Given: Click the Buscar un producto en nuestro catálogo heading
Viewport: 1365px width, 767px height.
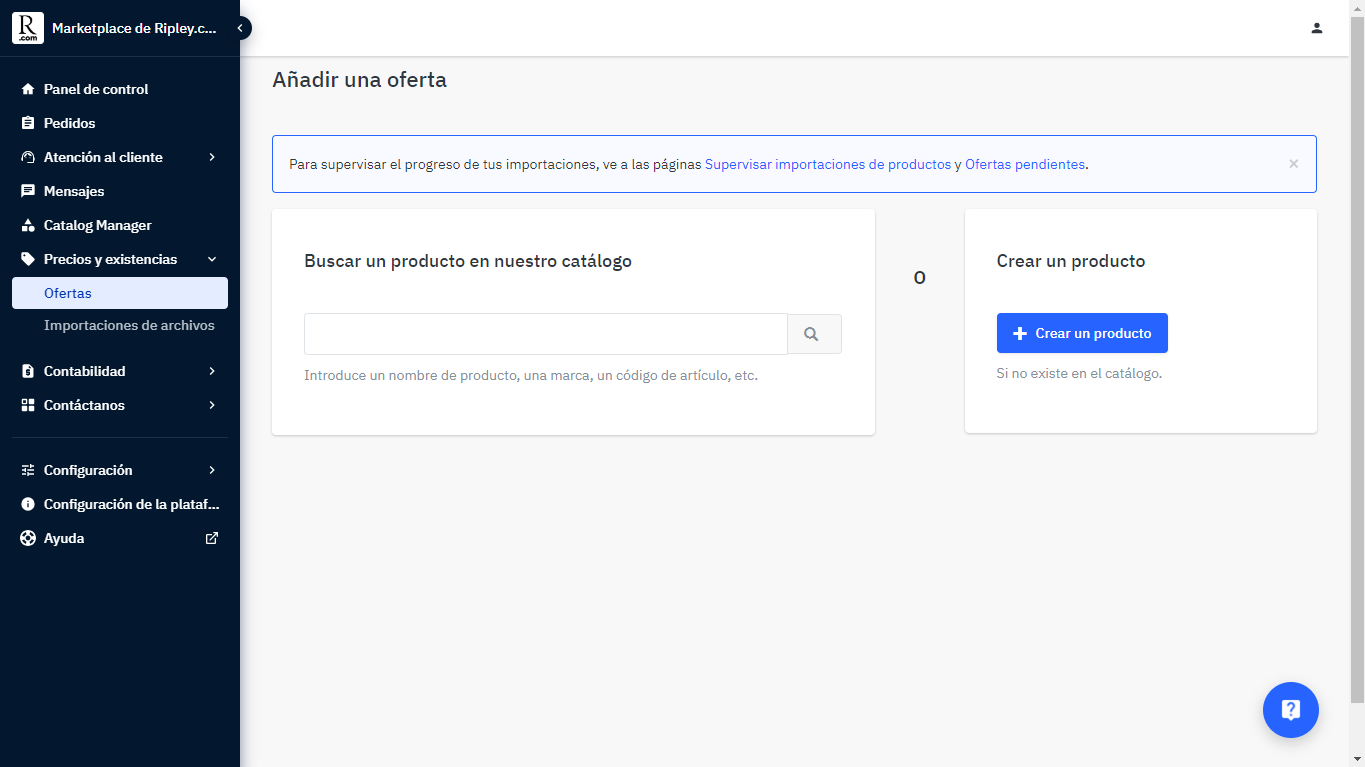Looking at the screenshot, I should pos(468,261).
